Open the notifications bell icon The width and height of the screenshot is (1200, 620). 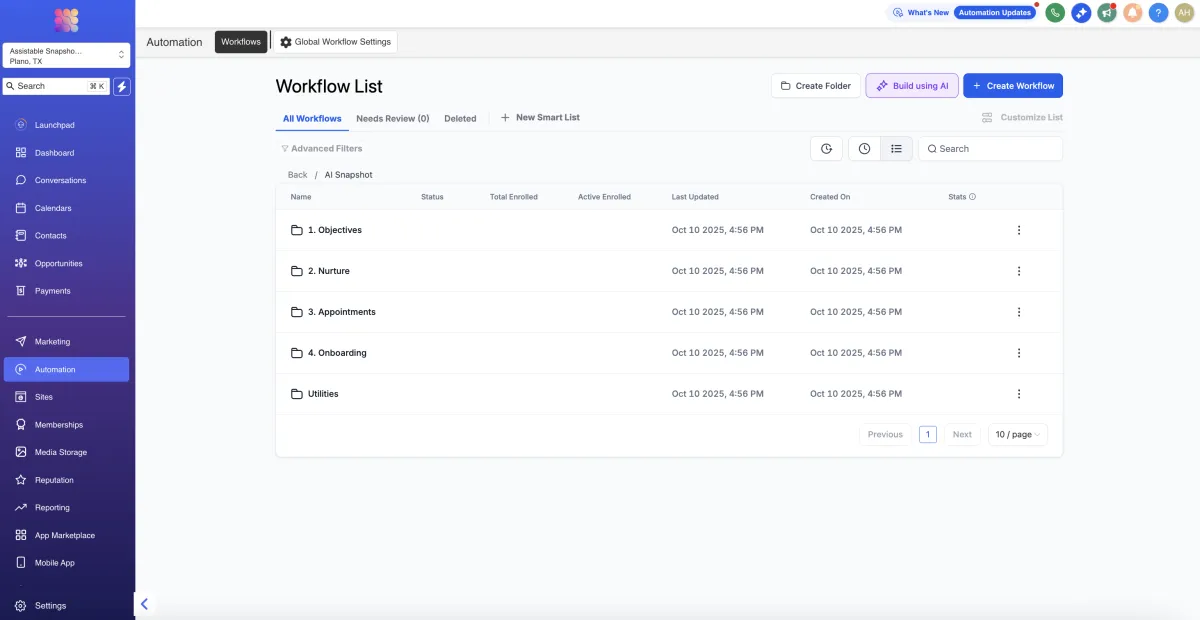click(1132, 13)
